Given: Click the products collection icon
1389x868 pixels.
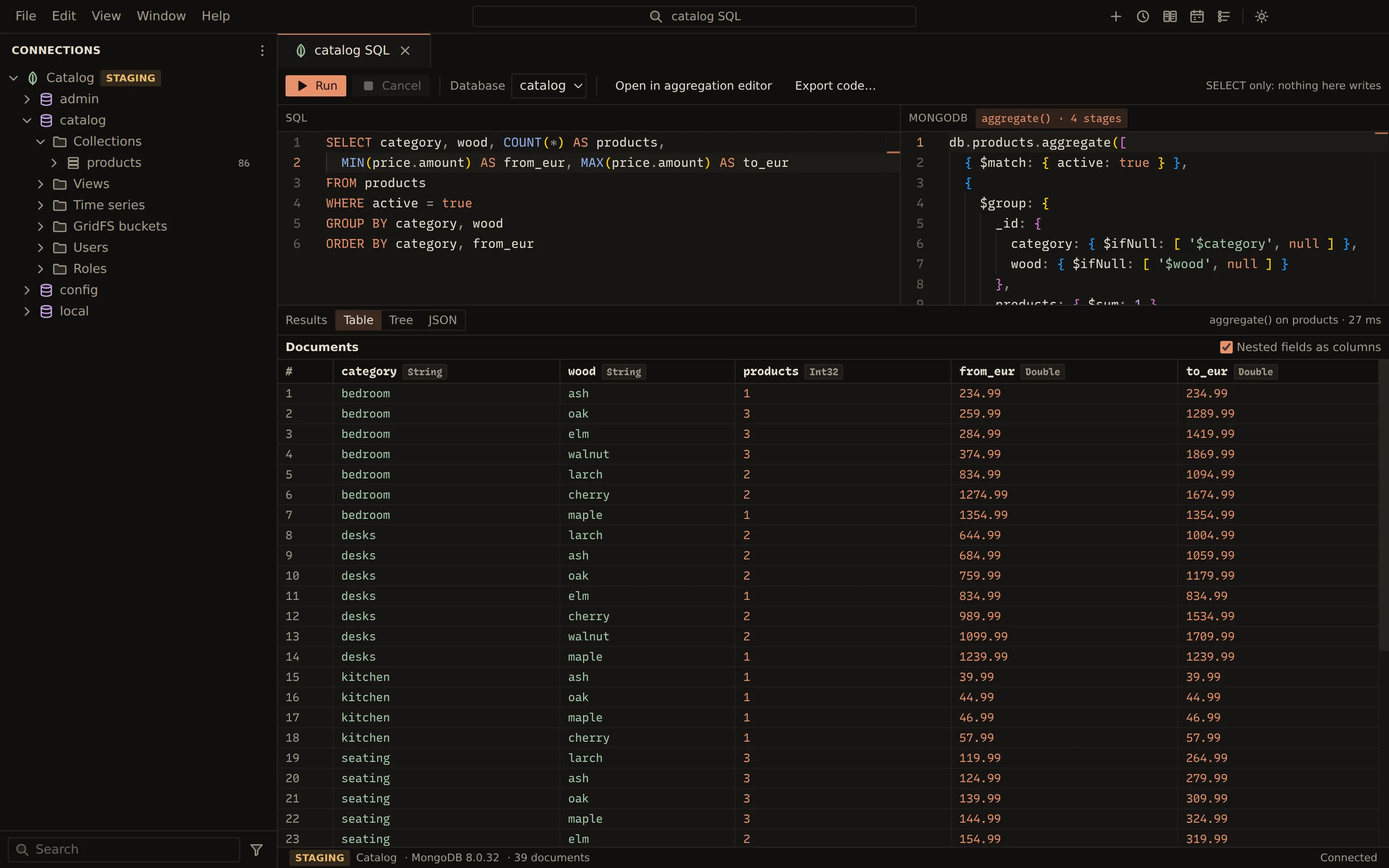Looking at the screenshot, I should (x=73, y=163).
